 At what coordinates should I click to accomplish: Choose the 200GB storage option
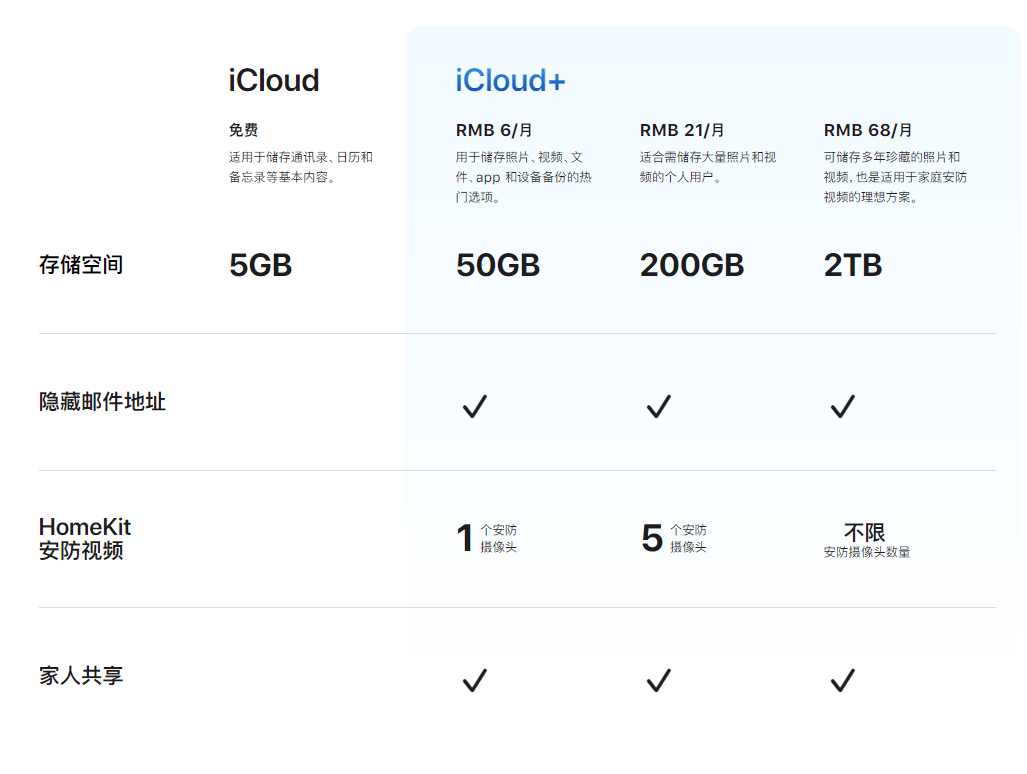(x=690, y=265)
